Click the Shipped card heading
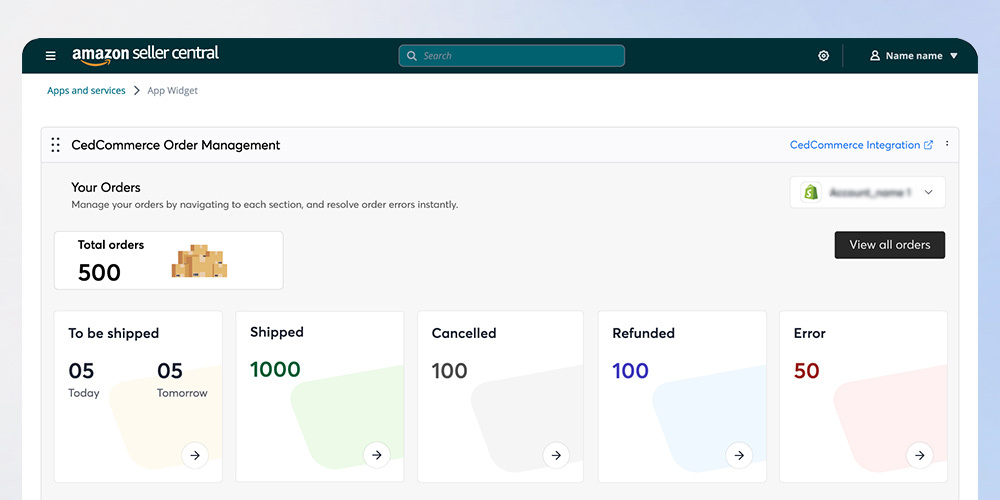Viewport: 1000px width, 500px height. click(277, 332)
